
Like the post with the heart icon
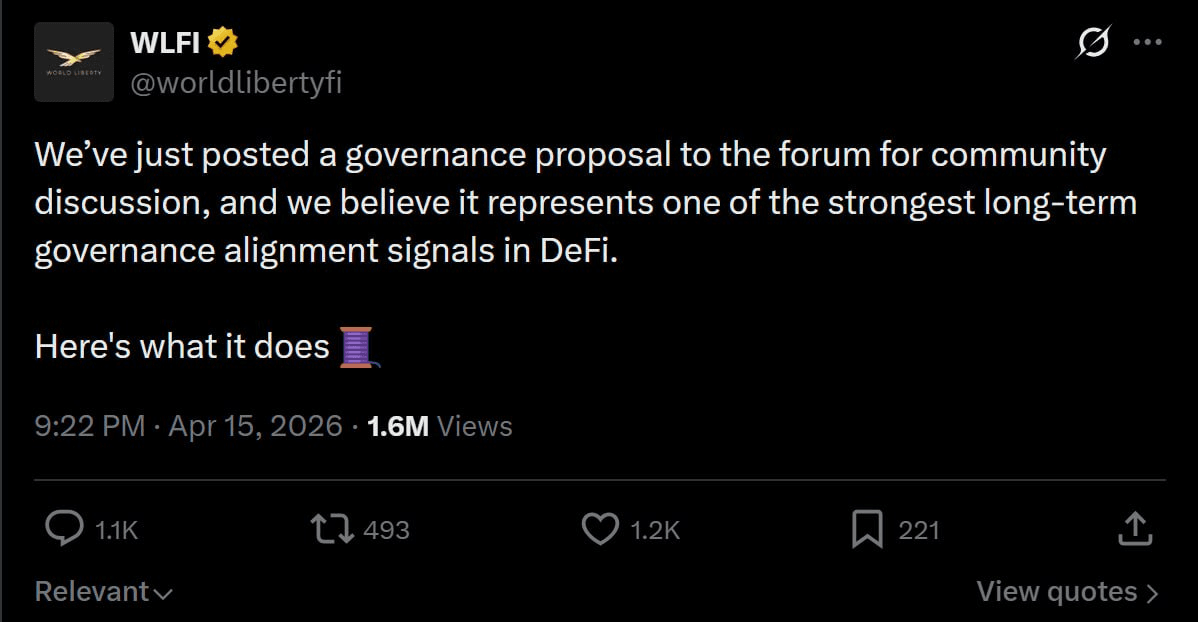pos(600,529)
